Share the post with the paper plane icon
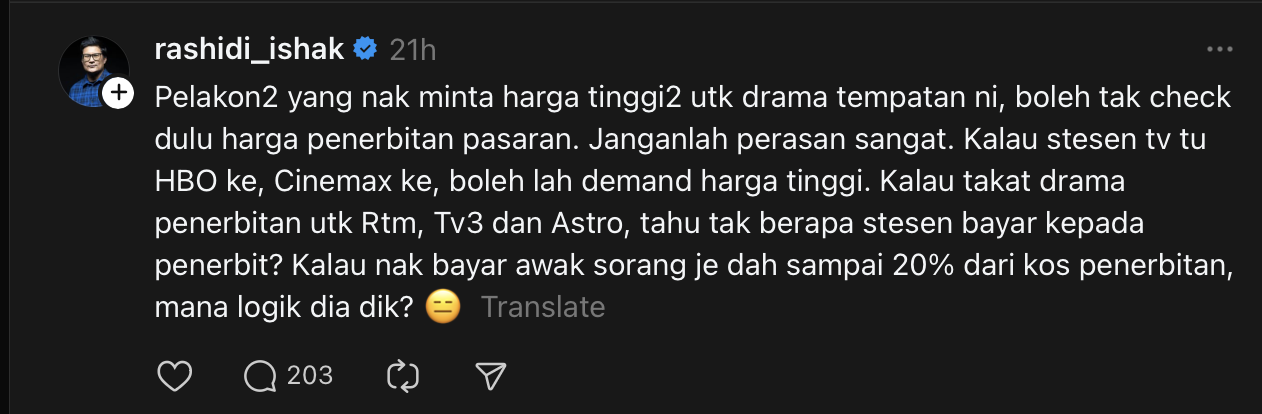Screen dimensions: 1262x414 (489, 376)
